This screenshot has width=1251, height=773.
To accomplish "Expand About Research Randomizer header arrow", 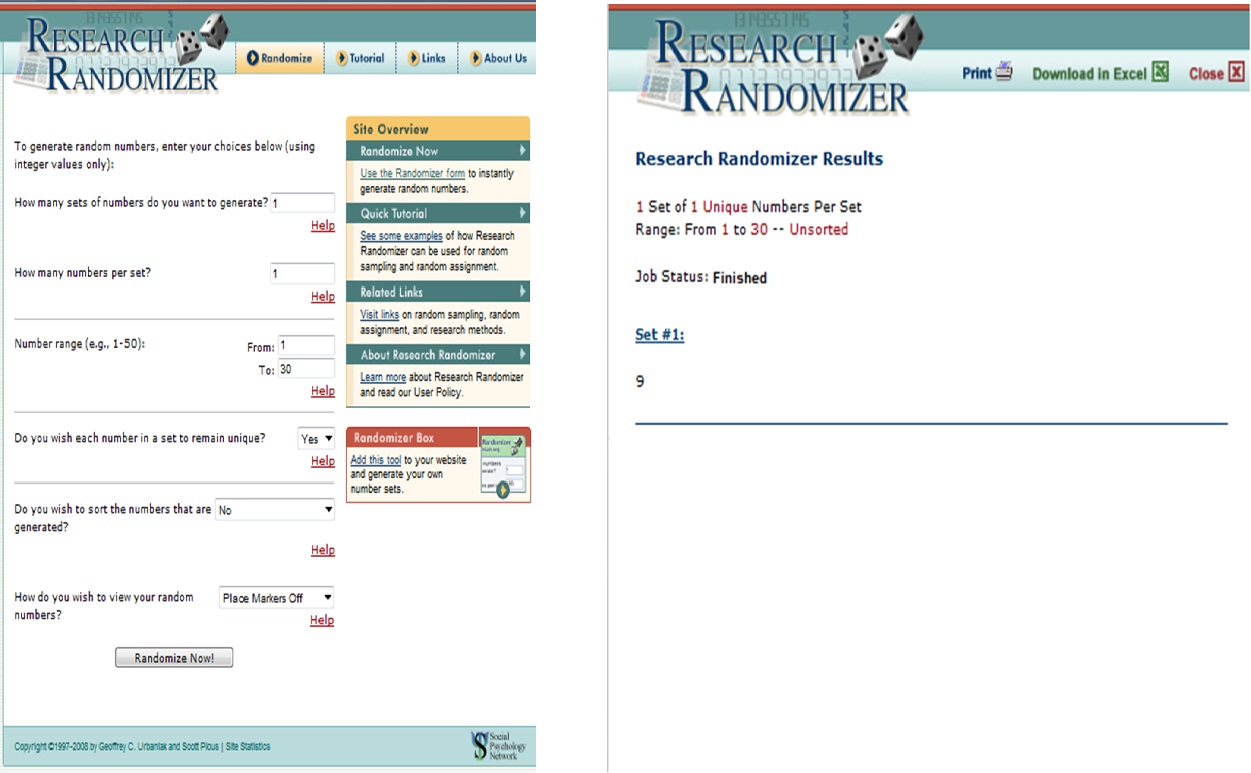I will point(523,355).
